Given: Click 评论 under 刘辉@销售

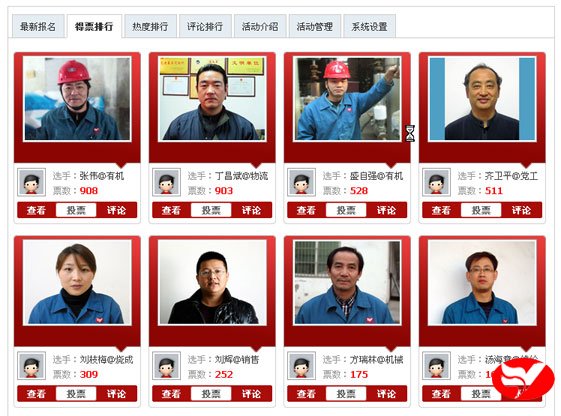Looking at the screenshot, I should click(x=252, y=394).
